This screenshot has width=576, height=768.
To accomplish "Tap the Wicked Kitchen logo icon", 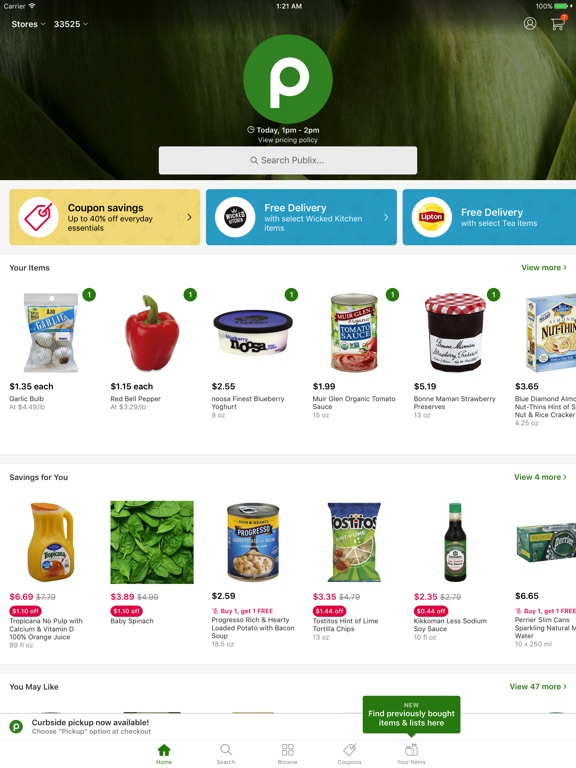I will [235, 217].
